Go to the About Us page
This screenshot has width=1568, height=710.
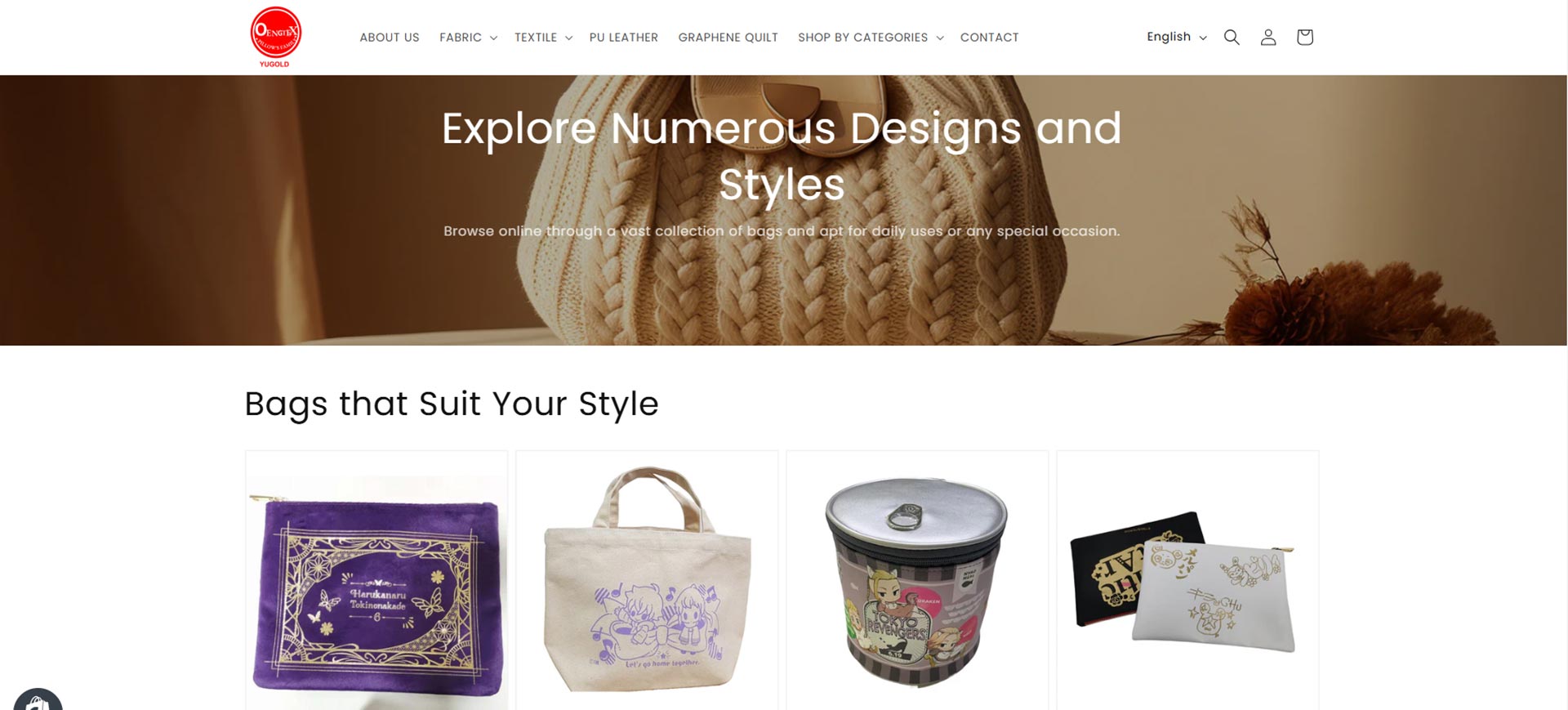(x=390, y=38)
